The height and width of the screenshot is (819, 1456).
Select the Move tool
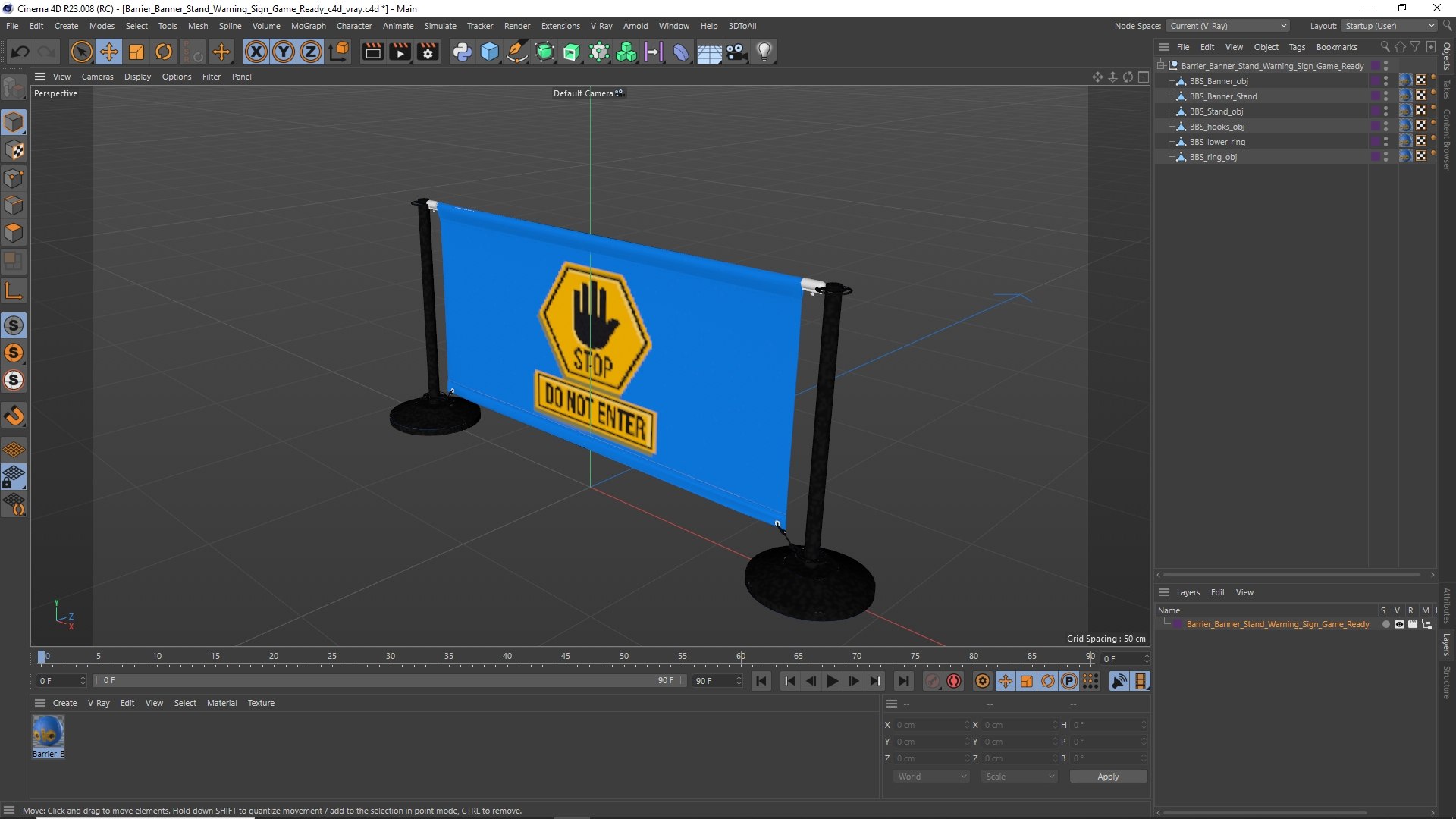(109, 52)
